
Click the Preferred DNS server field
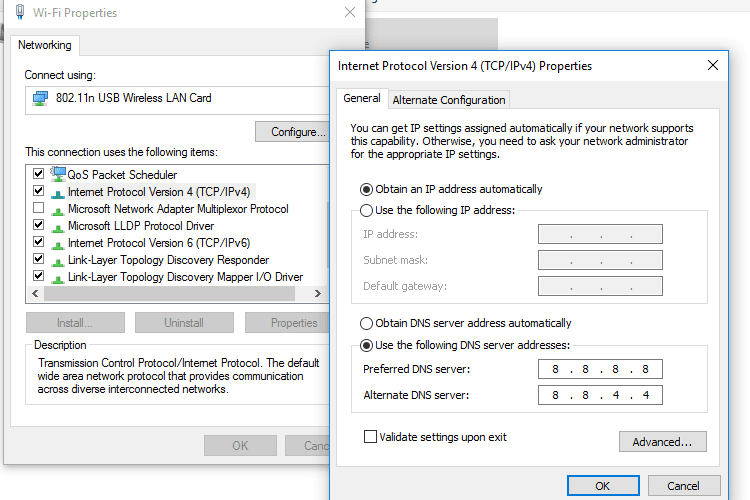600,369
